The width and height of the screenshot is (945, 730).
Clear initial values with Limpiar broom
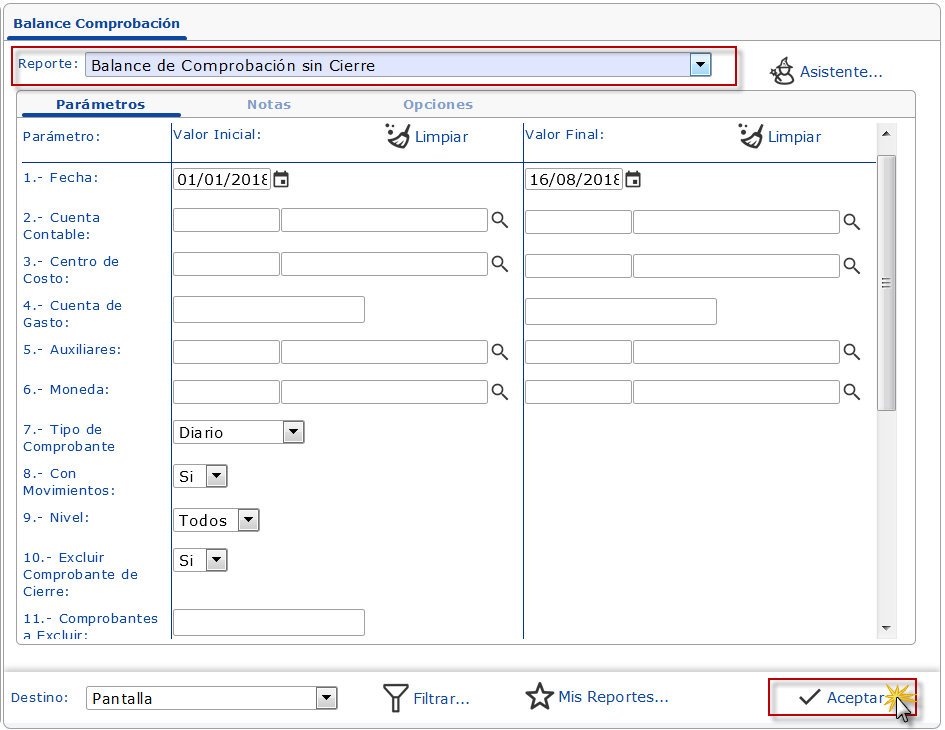pyautogui.click(x=427, y=137)
